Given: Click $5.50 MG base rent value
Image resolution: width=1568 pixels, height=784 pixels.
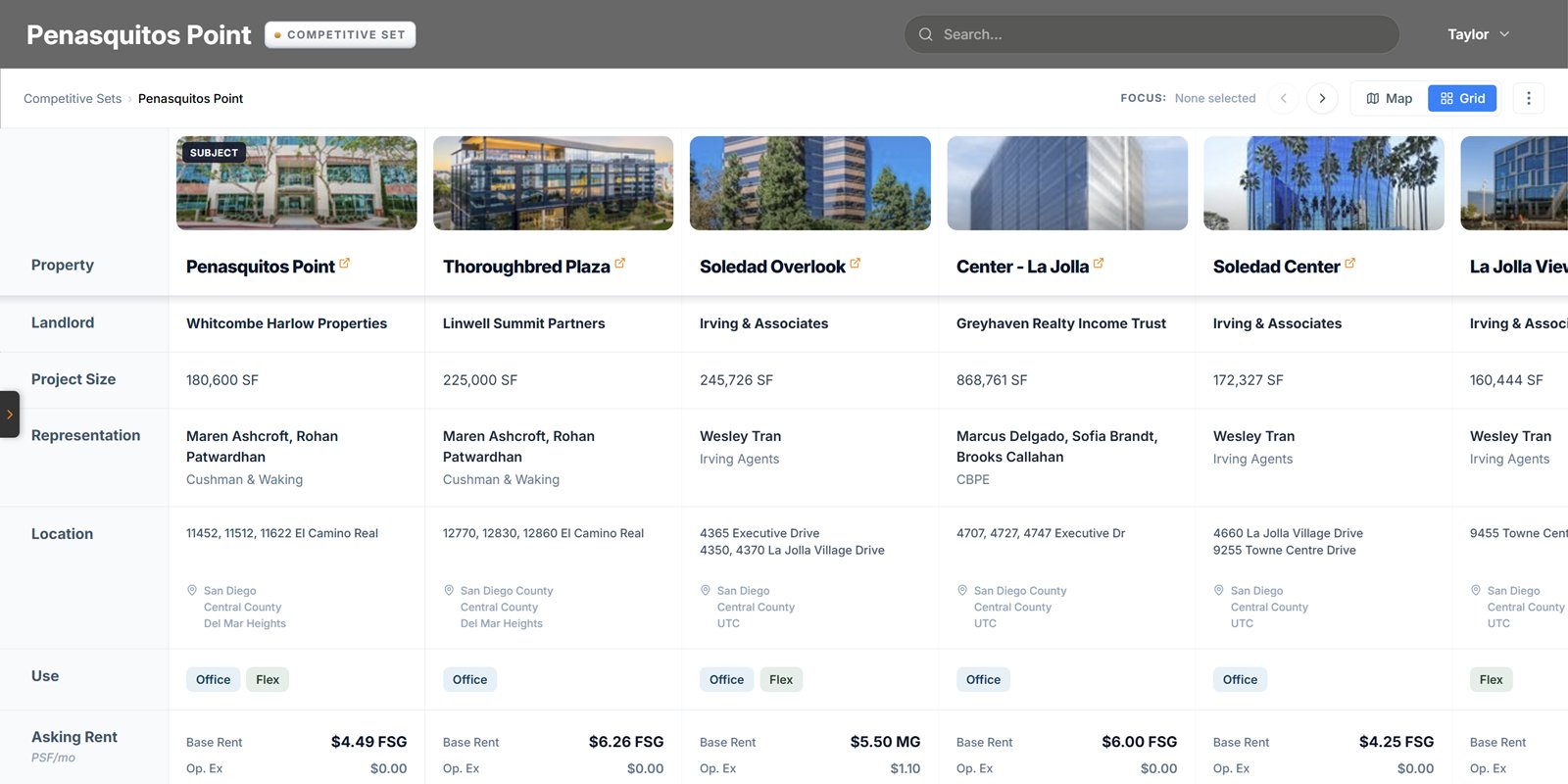Looking at the screenshot, I should point(885,742).
